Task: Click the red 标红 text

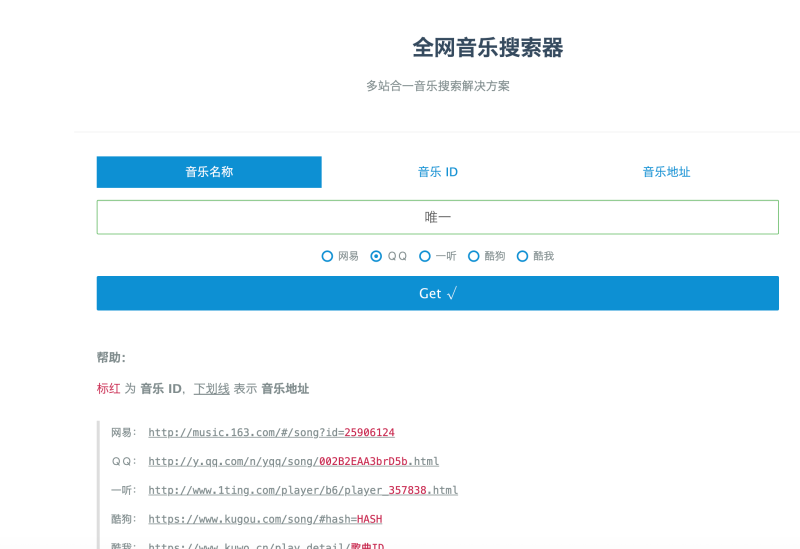Action: (x=109, y=389)
